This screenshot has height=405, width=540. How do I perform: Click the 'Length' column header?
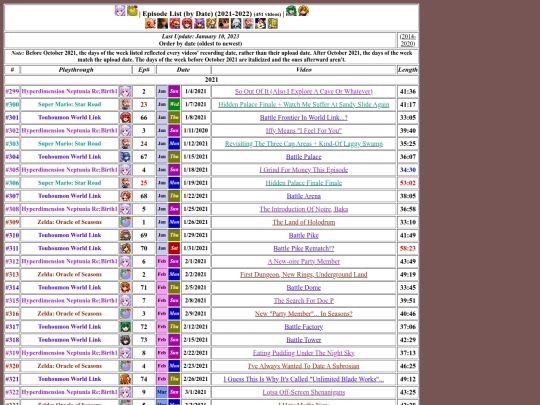coord(408,70)
